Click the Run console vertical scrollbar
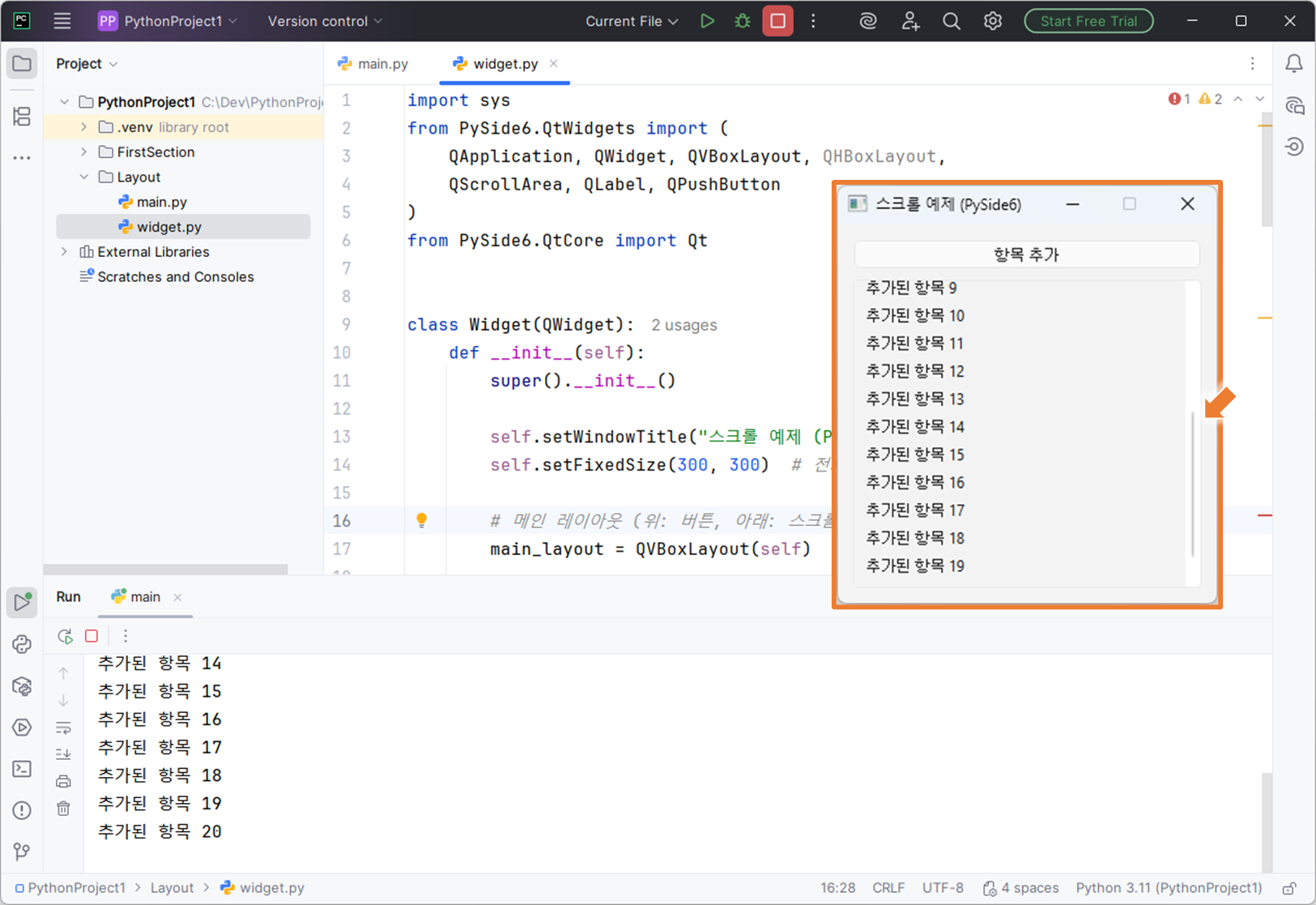This screenshot has height=905, width=1316. coord(1267,821)
